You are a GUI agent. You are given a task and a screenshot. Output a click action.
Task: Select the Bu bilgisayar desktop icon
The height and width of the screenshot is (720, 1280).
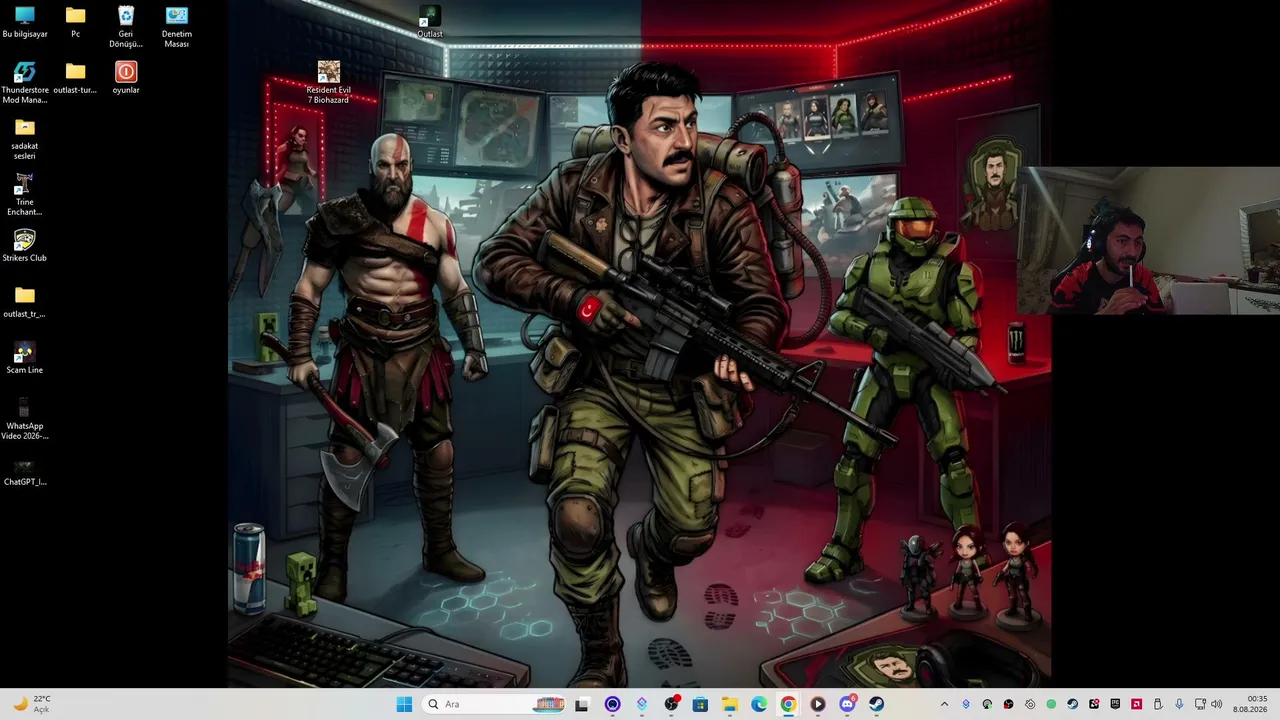[25, 22]
